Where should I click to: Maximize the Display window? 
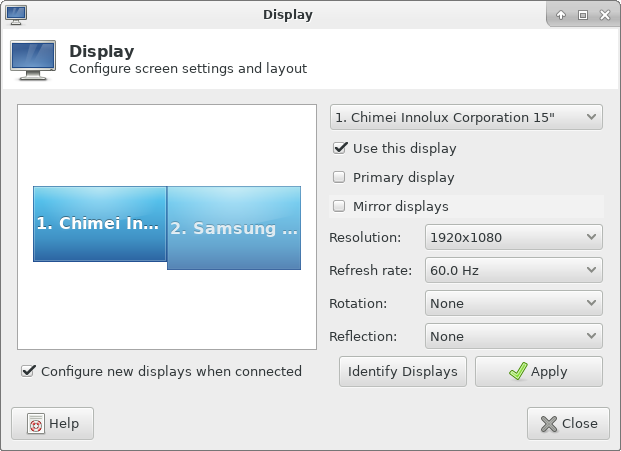pyautogui.click(x=582, y=15)
